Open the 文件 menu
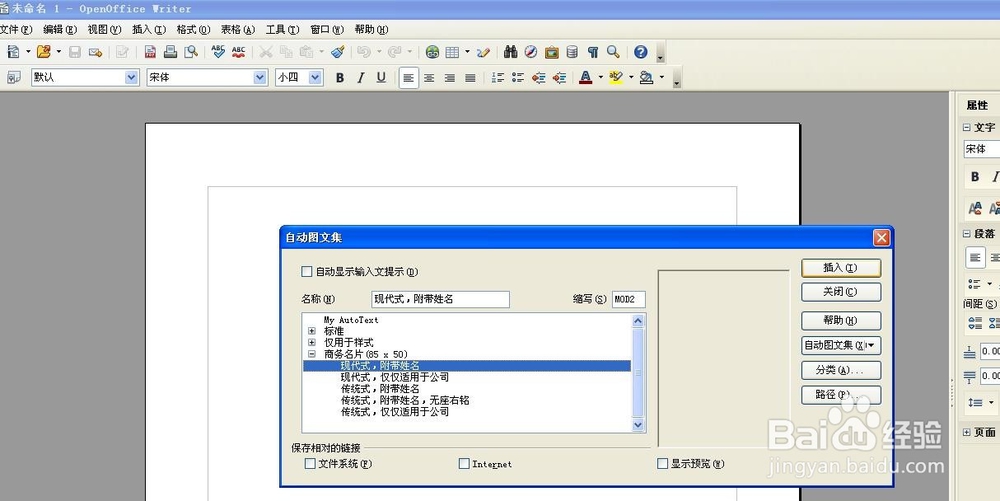The width and height of the screenshot is (1000, 501). (16, 29)
